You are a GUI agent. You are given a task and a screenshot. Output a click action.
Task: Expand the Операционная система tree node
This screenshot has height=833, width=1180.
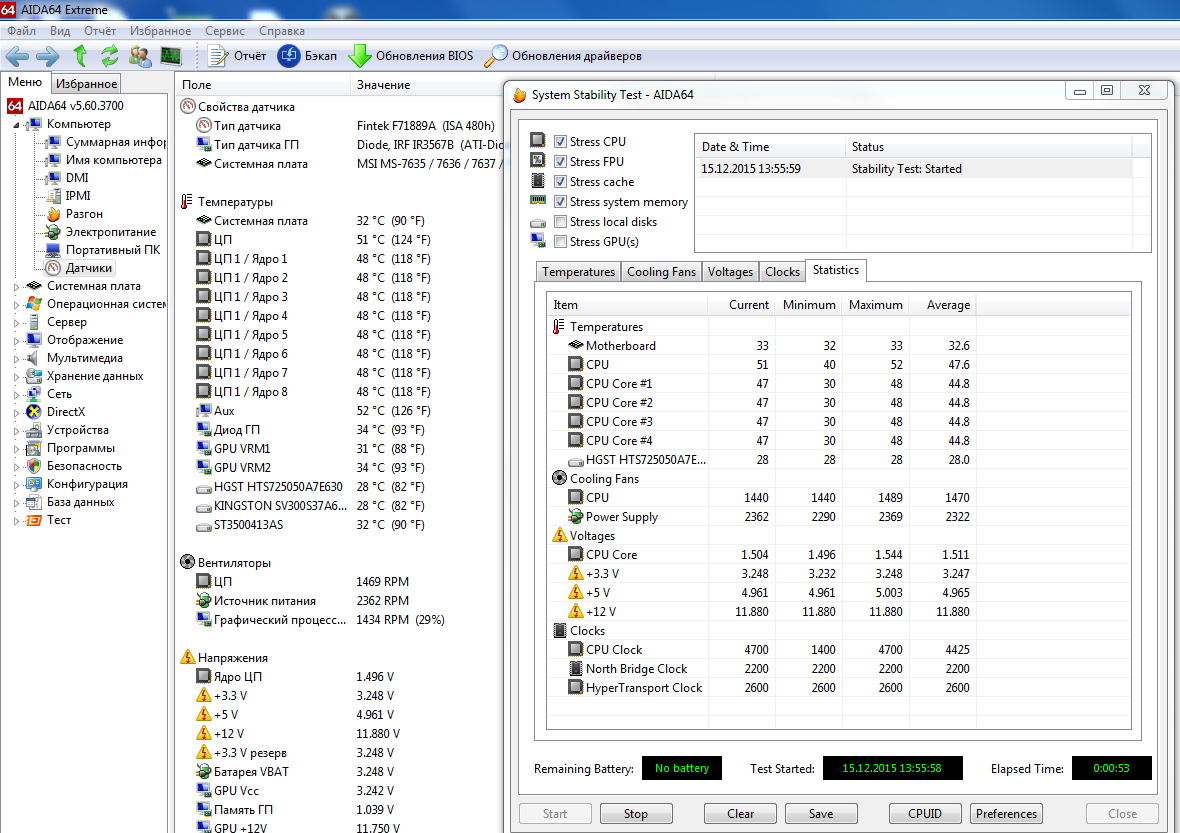pos(17,305)
